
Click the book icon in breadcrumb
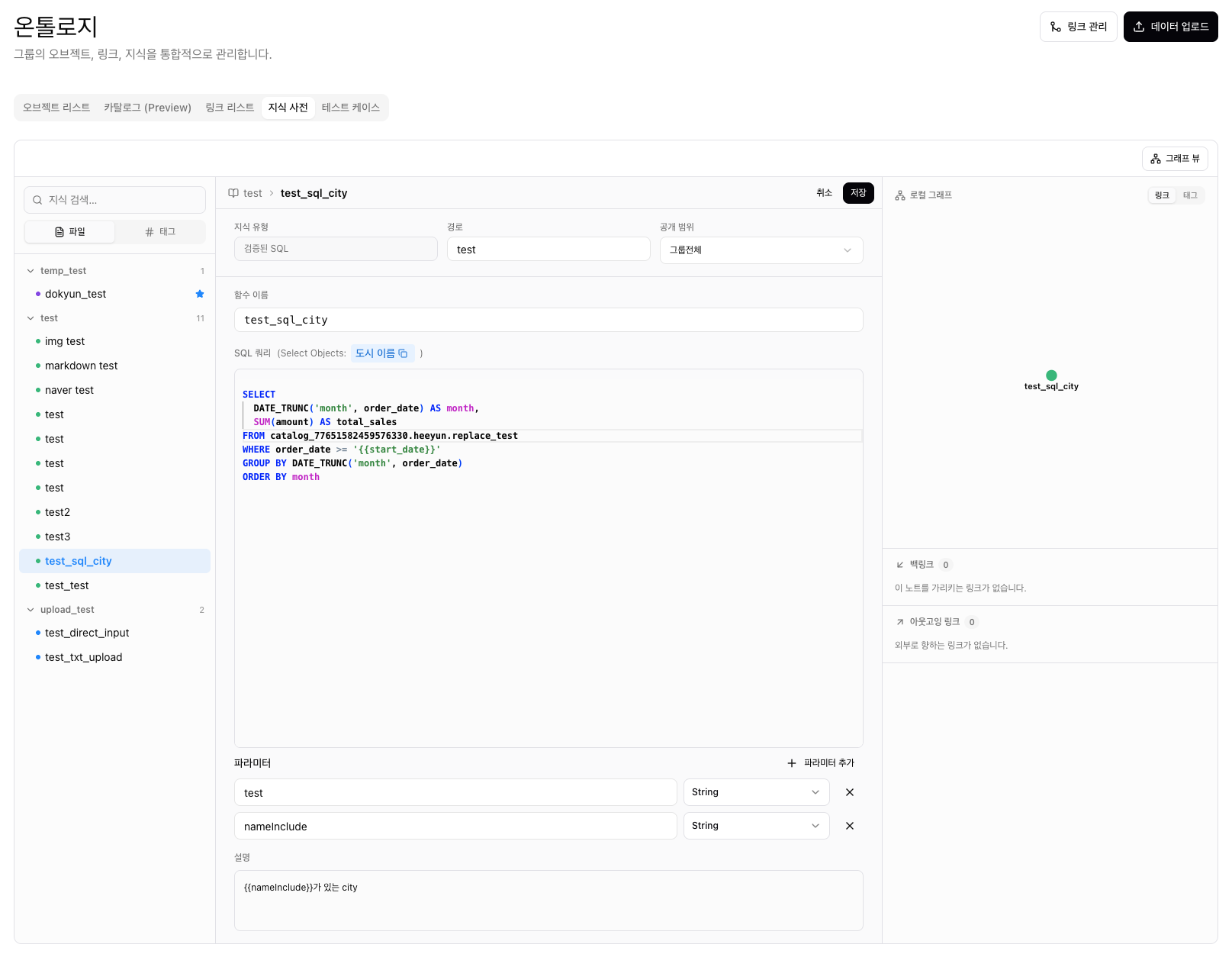[x=233, y=193]
